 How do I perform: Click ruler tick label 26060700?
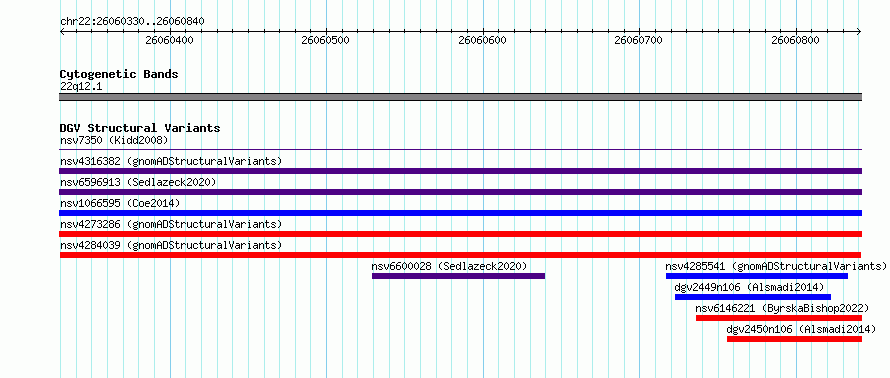click(x=639, y=40)
